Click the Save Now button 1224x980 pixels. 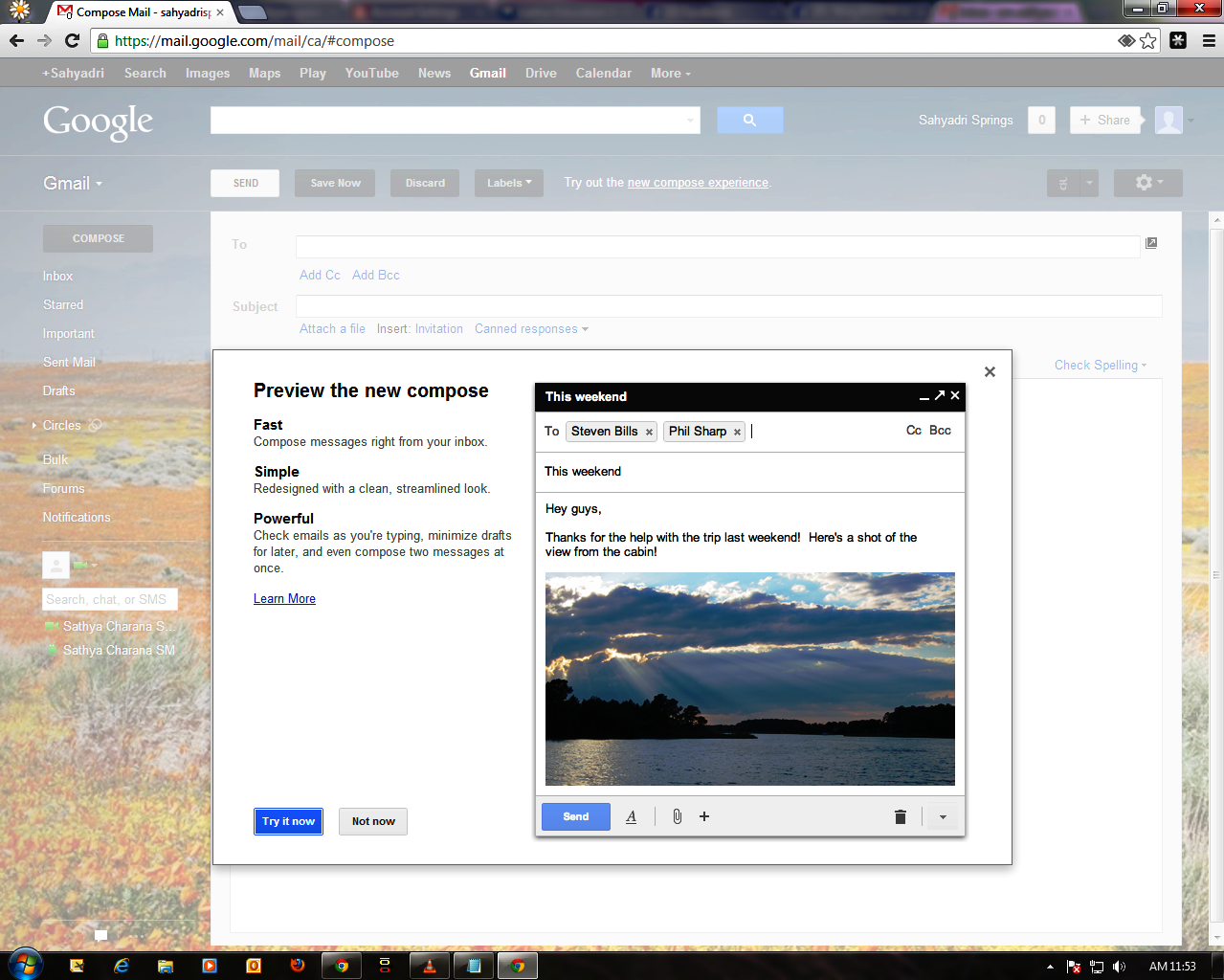[335, 183]
